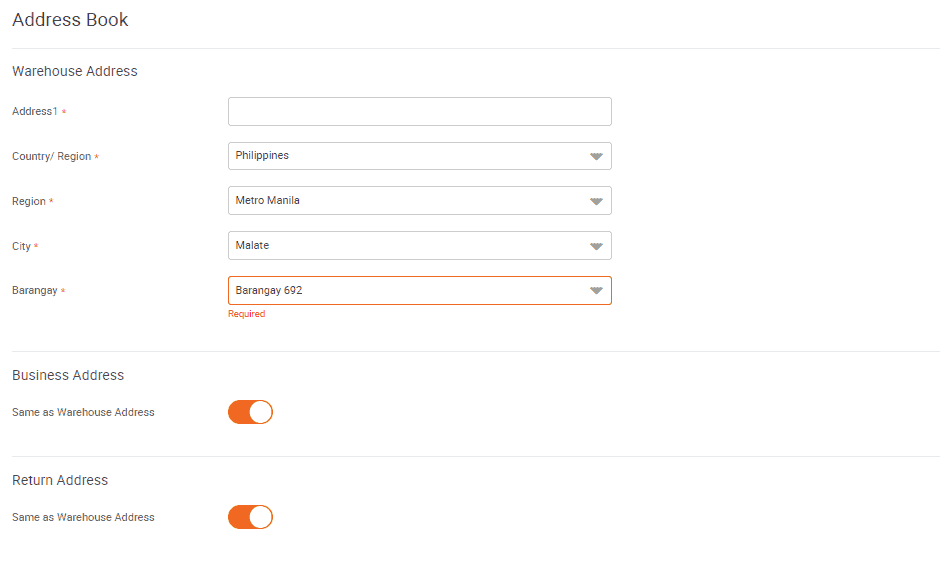Screen dimensions: 949x569
Task: Click the Warehouse Address section heading
Action: (x=75, y=72)
